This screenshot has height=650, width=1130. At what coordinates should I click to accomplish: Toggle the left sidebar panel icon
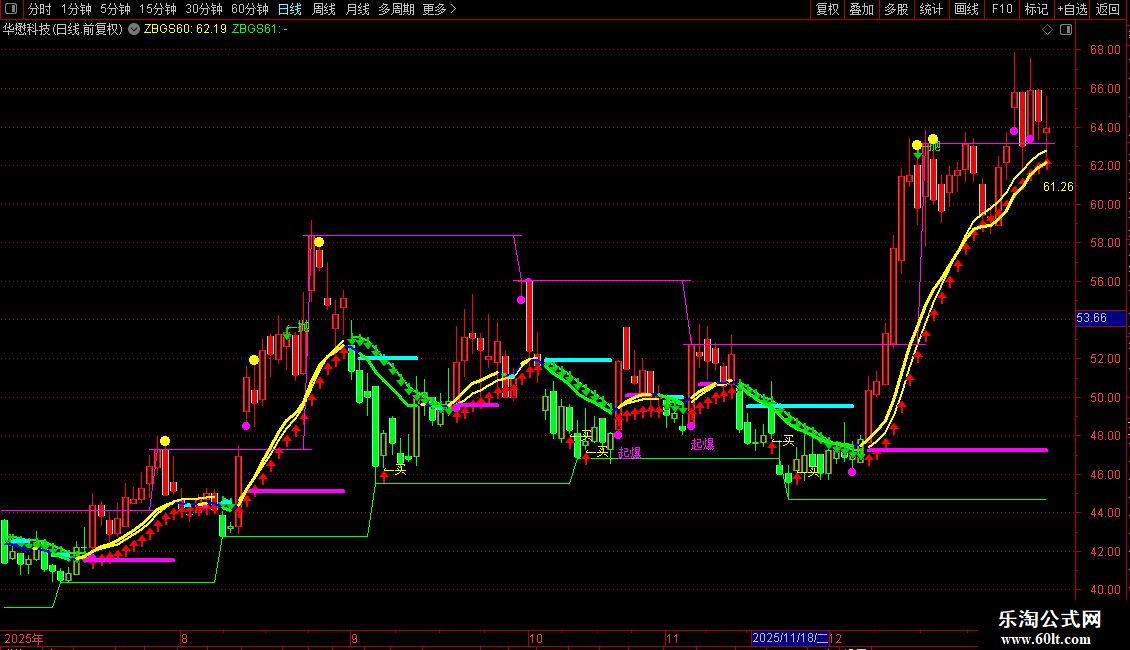point(11,9)
